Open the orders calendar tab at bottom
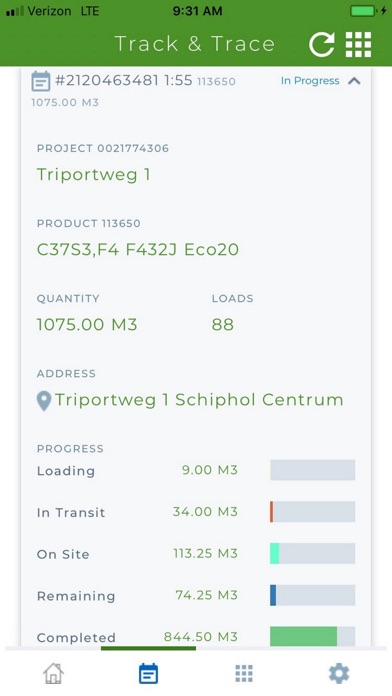This screenshot has height=696, width=392. [x=148, y=674]
